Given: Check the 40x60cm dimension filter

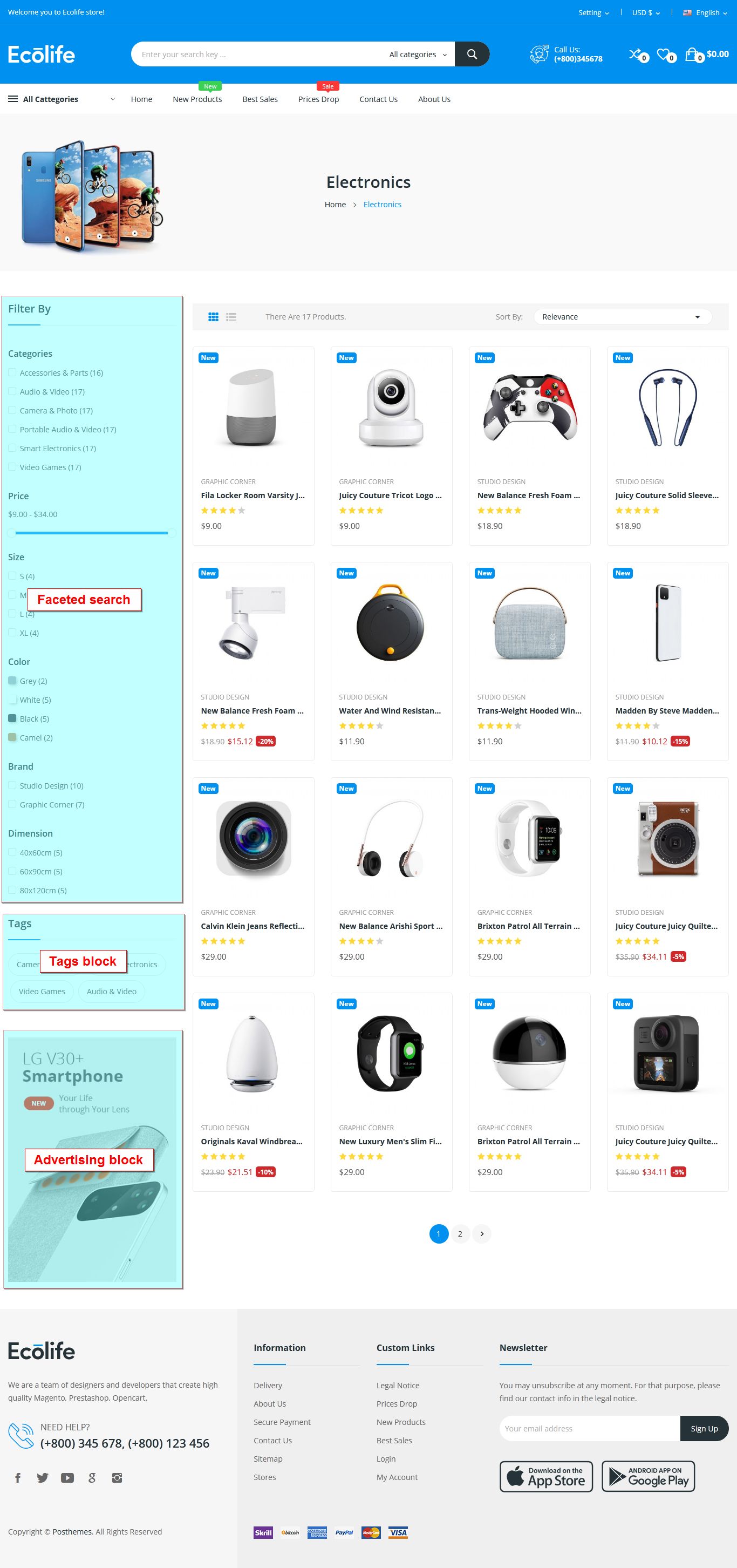Looking at the screenshot, I should pyautogui.click(x=12, y=852).
